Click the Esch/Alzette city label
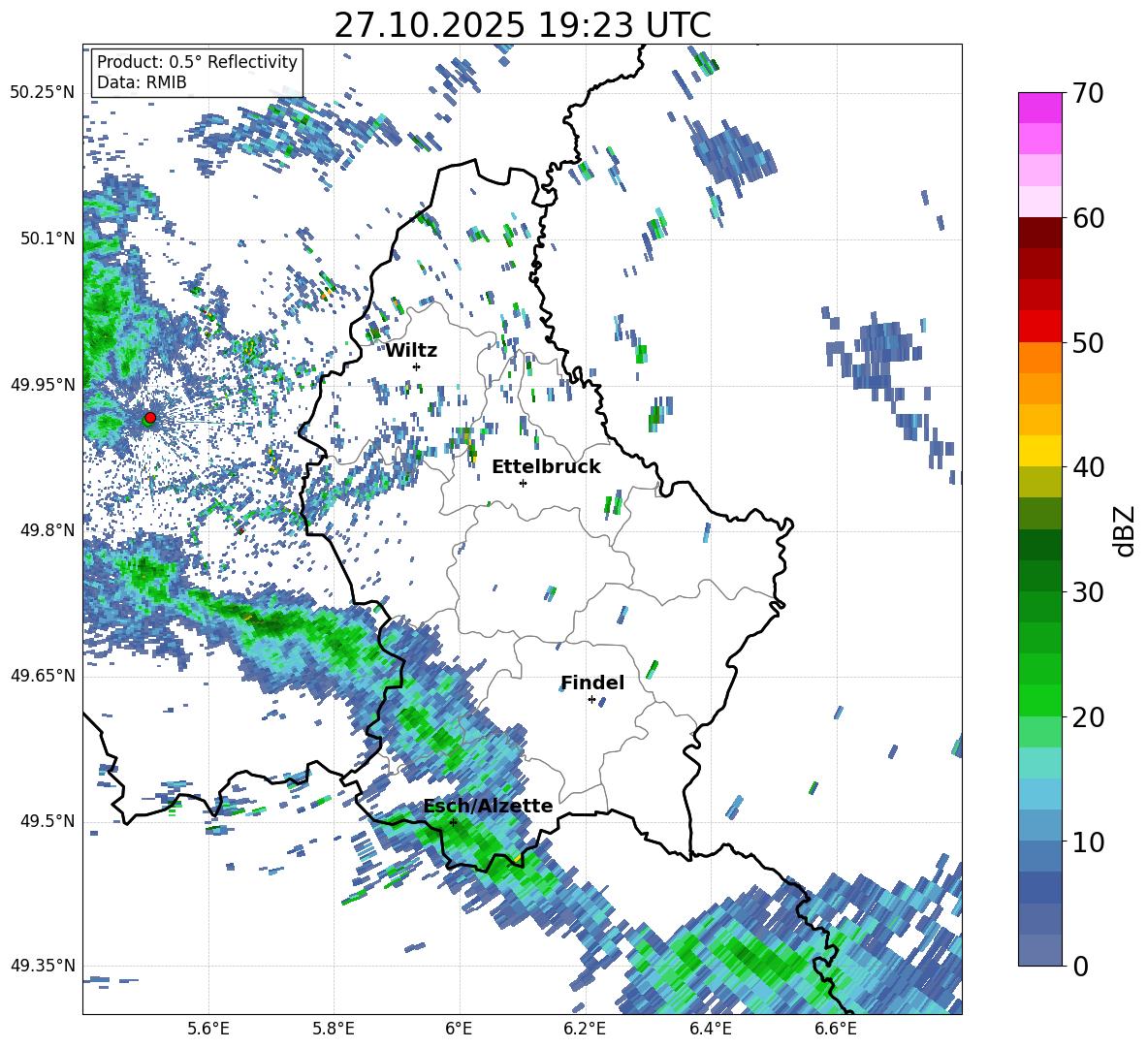 489,806
